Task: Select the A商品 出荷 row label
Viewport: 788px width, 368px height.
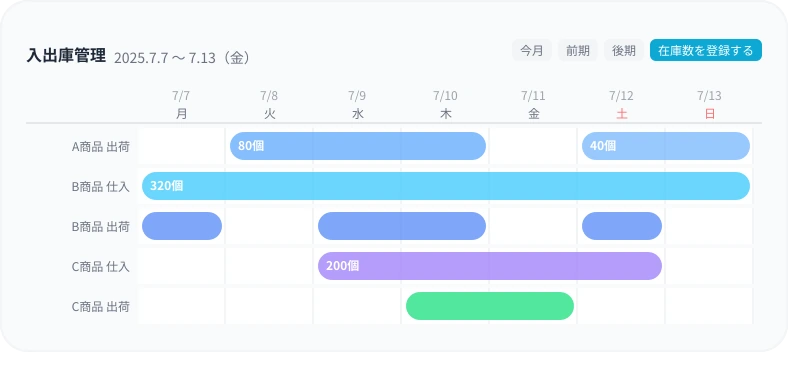Action: pos(101,147)
